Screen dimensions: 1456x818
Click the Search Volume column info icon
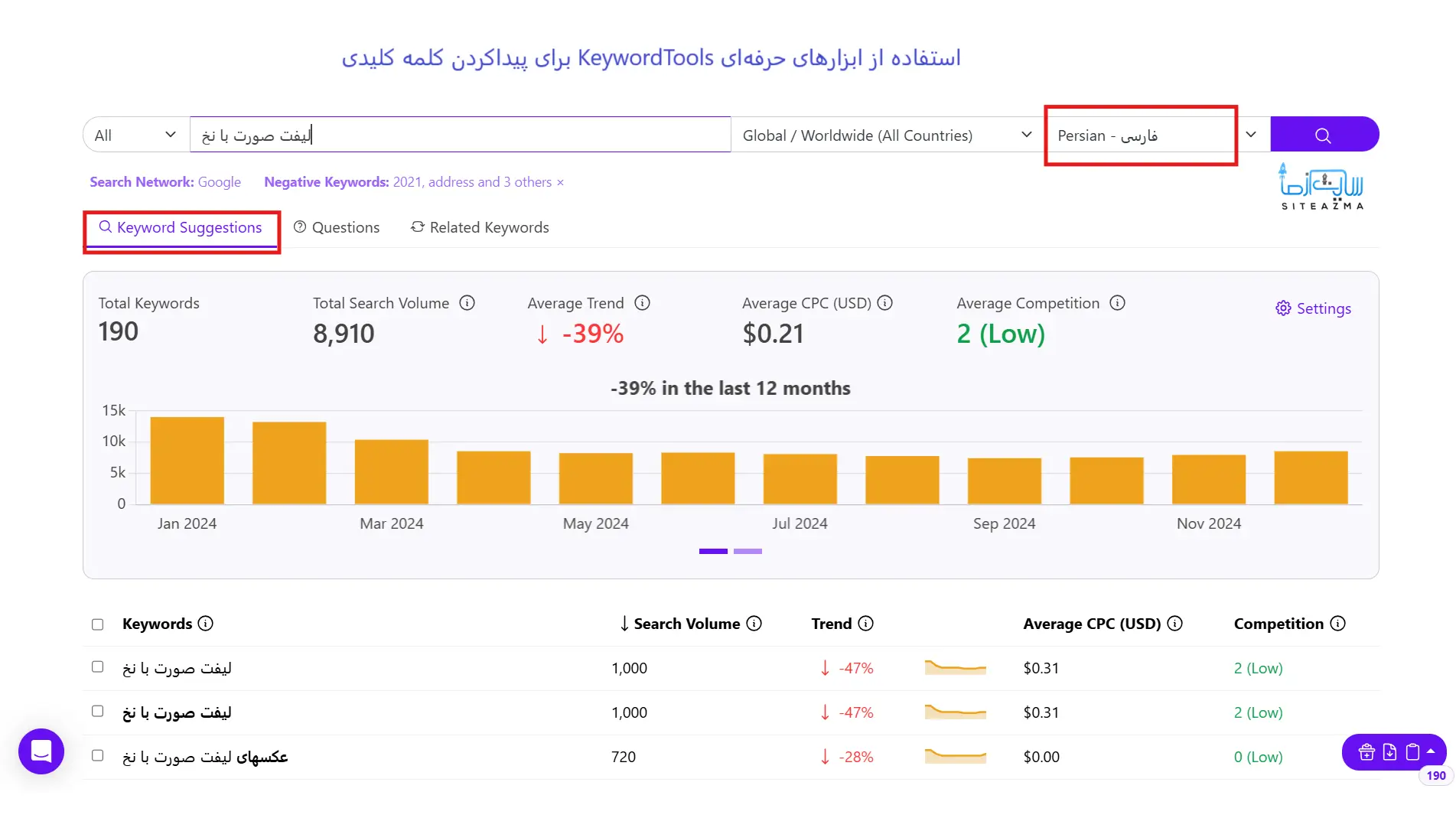(754, 624)
